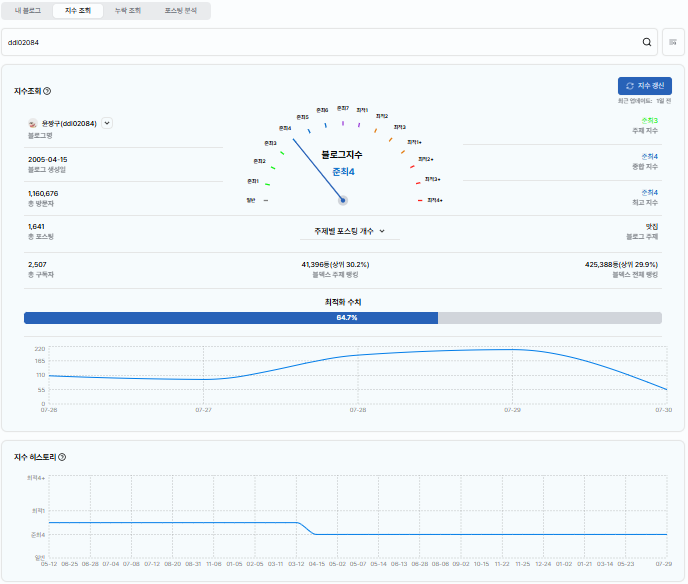Screen dimensions: 688x584
Task: Click the magnifier search icon
Action: (x=647, y=42)
